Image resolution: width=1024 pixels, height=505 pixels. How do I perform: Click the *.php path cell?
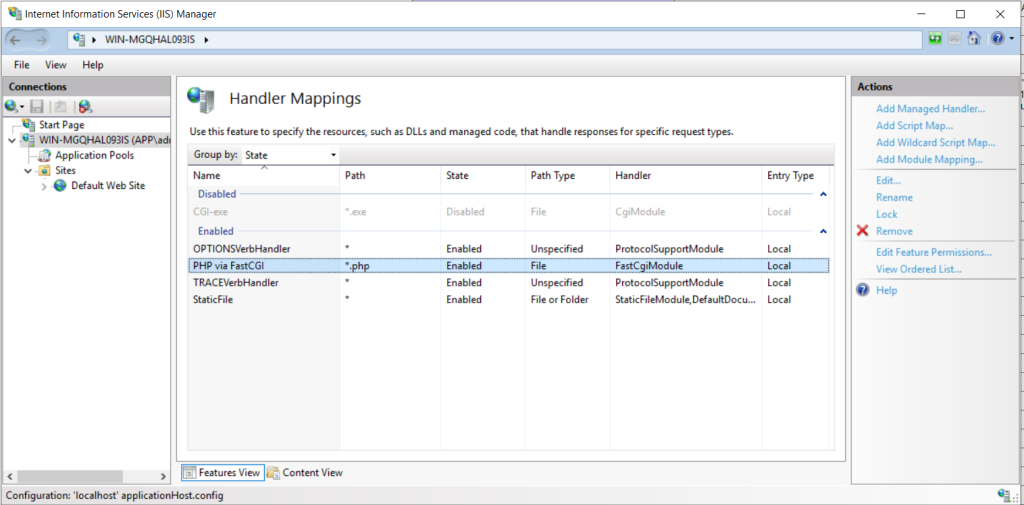tap(357, 266)
